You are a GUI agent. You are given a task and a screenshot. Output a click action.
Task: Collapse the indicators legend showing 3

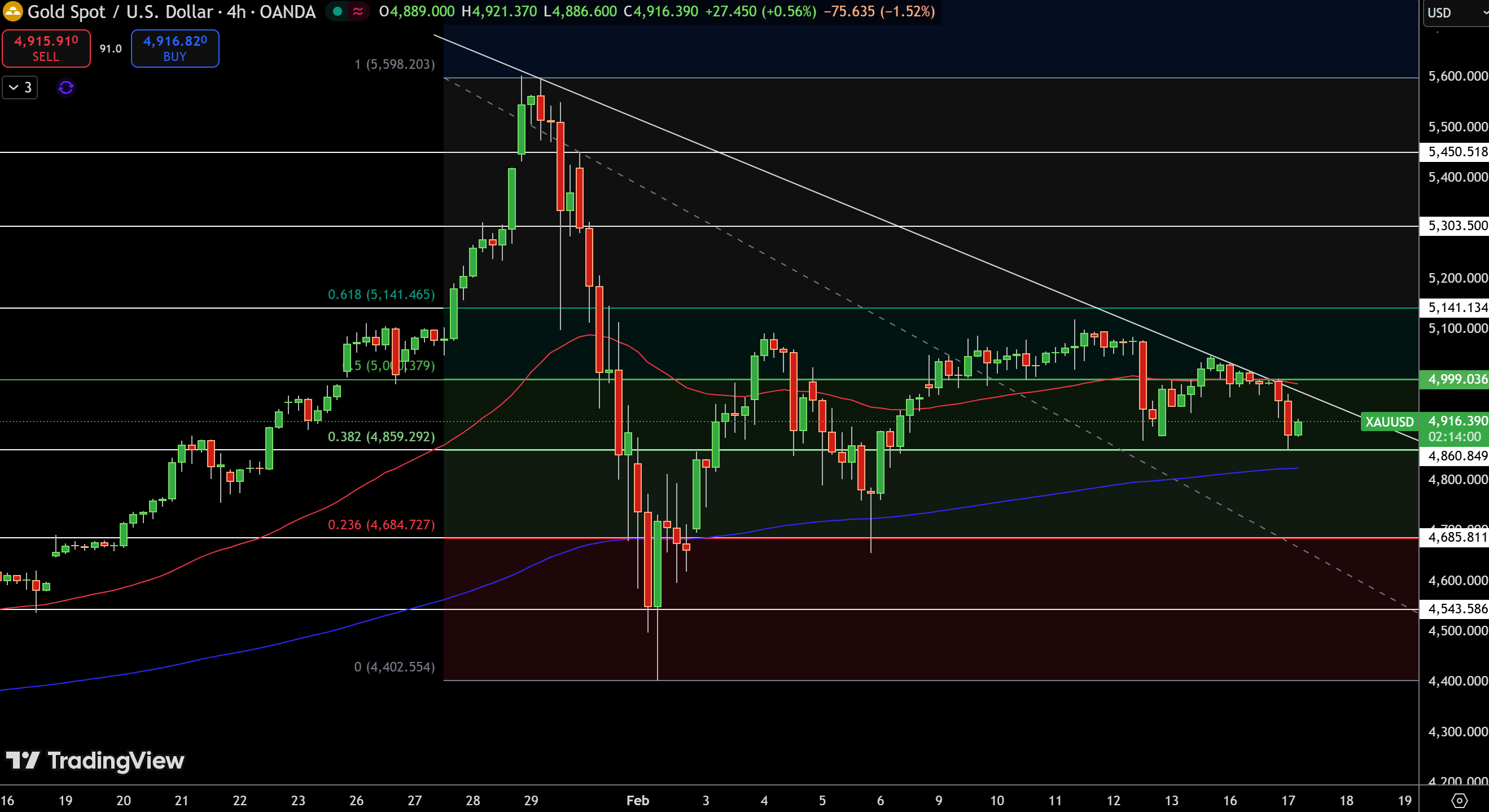coord(20,87)
